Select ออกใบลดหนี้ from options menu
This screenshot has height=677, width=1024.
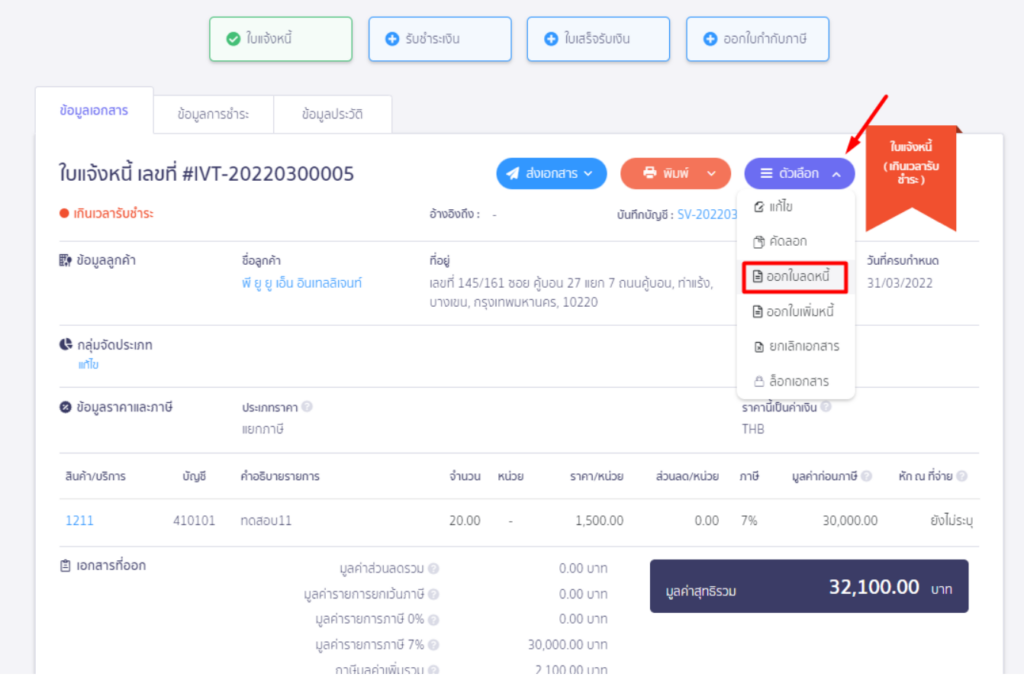pyautogui.click(x=795, y=277)
